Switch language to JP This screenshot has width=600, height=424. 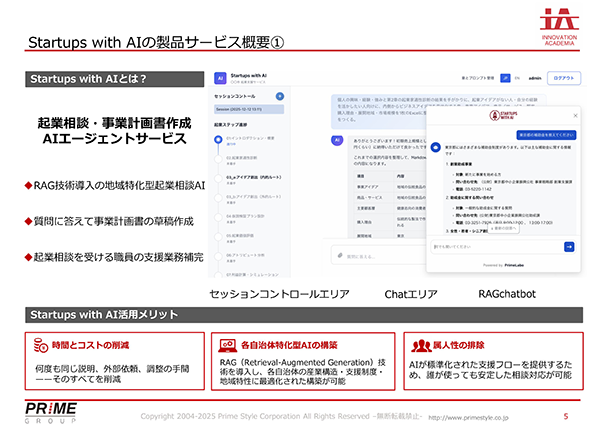[x=504, y=77]
